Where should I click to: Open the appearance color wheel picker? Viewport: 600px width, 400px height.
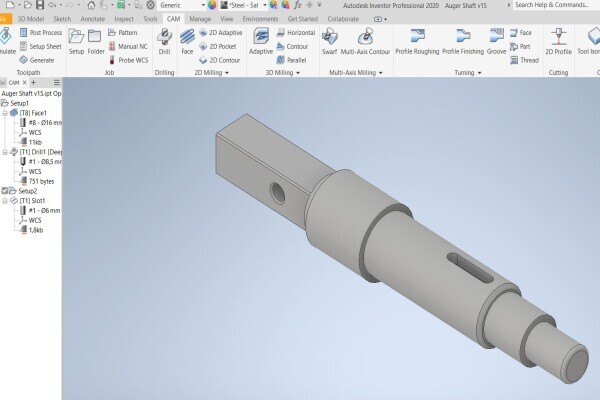(212, 5)
